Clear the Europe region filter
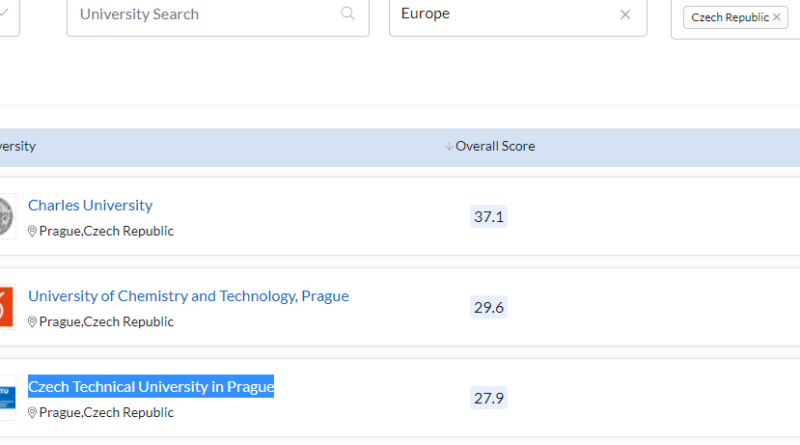Image resolution: width=800 pixels, height=445 pixels. click(625, 15)
